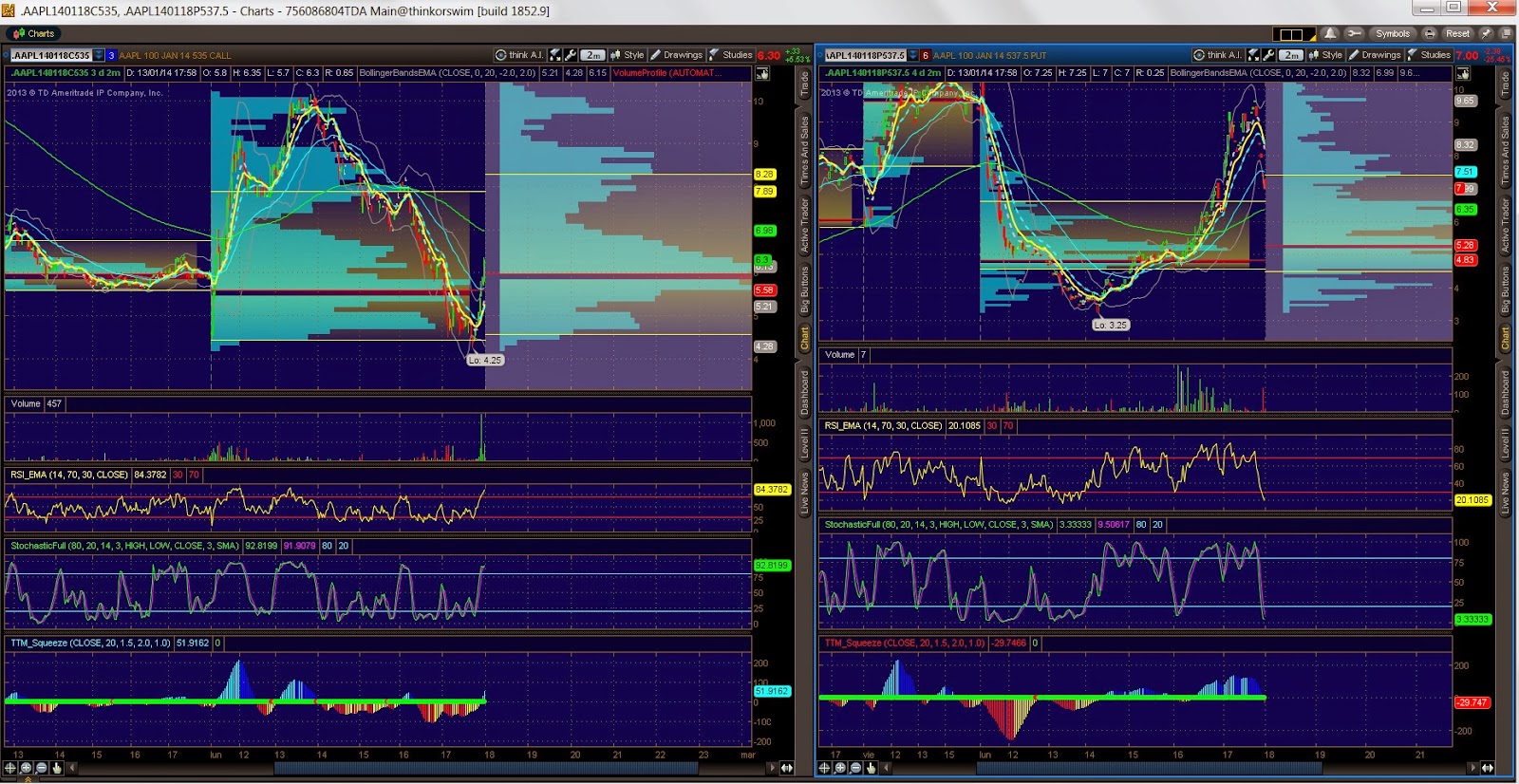Click the TTM_Squeeze study label on left chart

point(90,644)
